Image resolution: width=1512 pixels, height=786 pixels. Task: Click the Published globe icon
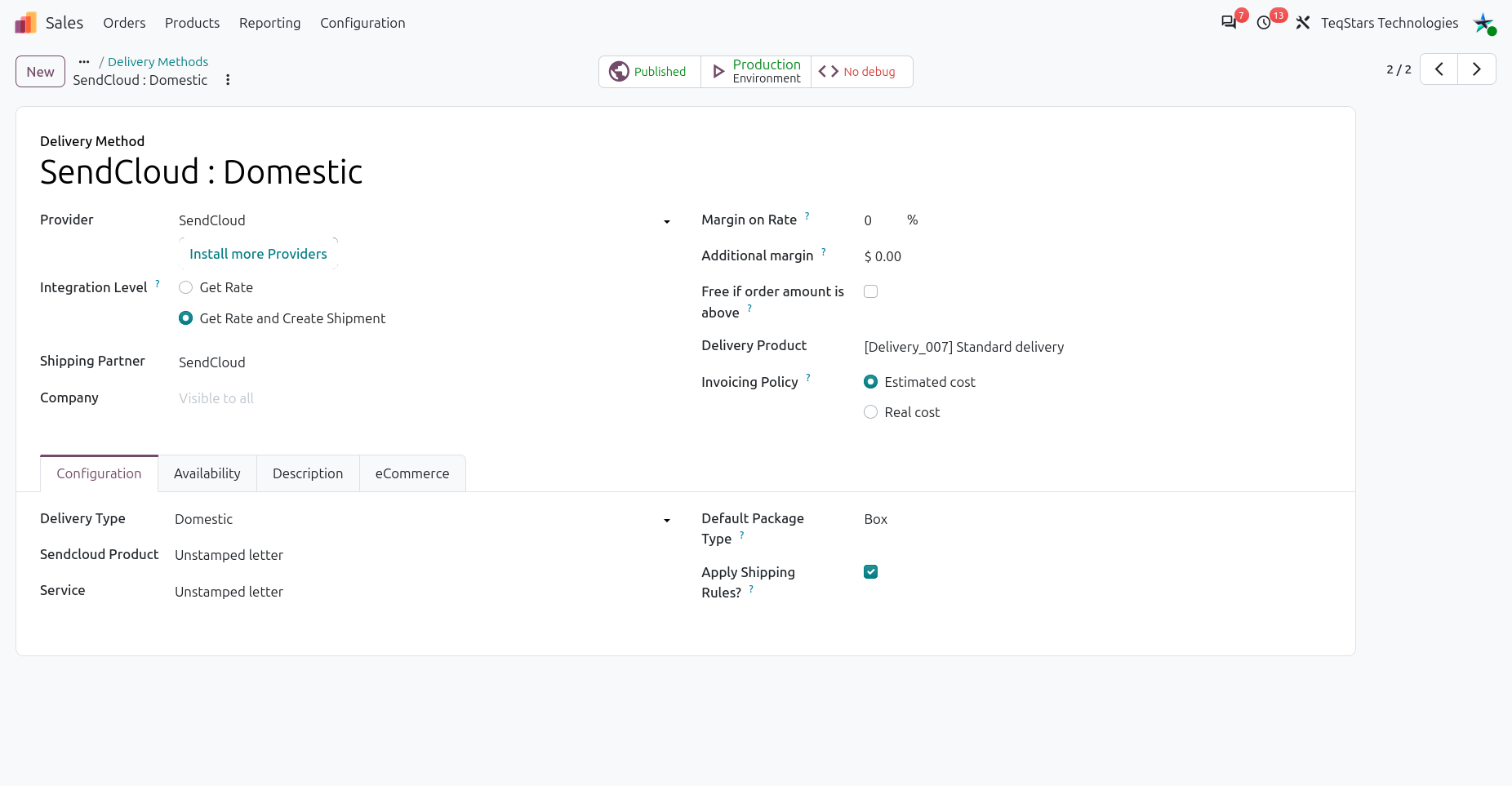(x=619, y=72)
